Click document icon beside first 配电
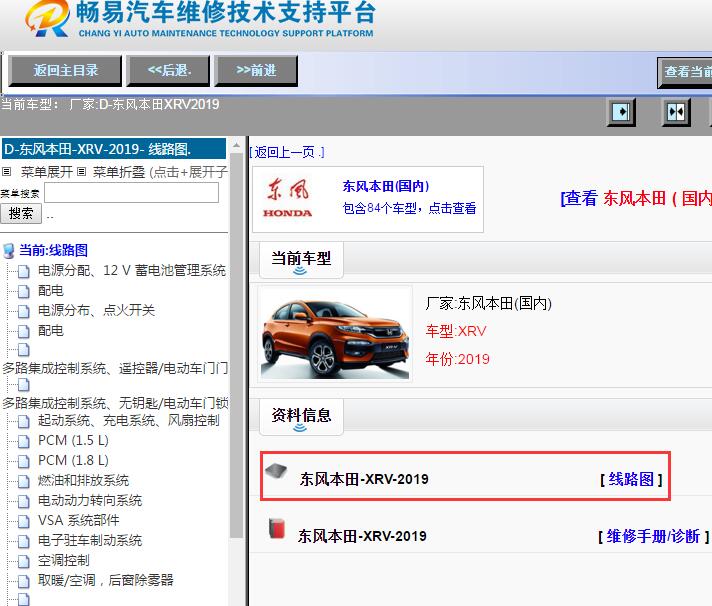Screen dimensions: 712x606 pyautogui.click(x=24, y=291)
